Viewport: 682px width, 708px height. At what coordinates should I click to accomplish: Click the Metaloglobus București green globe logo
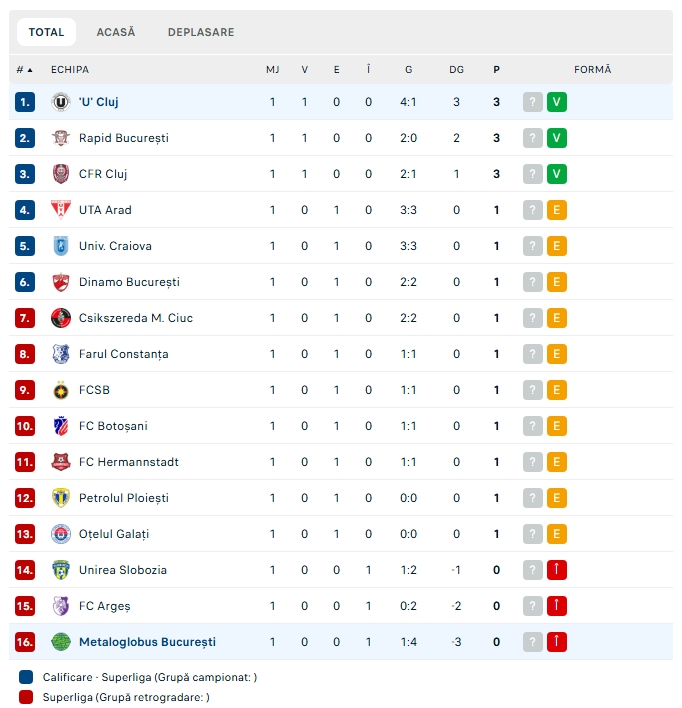61,642
